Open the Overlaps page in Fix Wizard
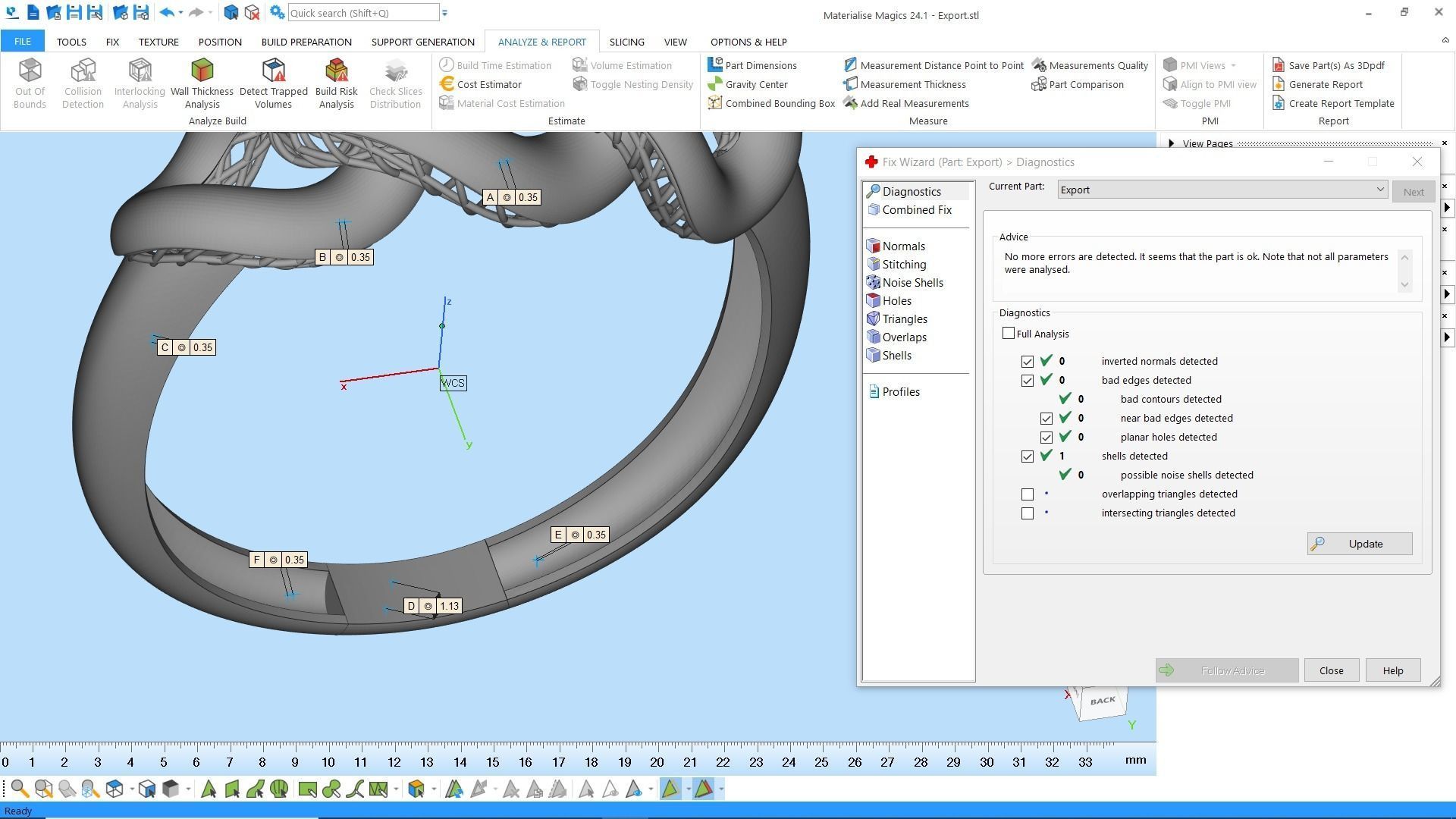Viewport: 1456px width, 819px height. coord(896,337)
